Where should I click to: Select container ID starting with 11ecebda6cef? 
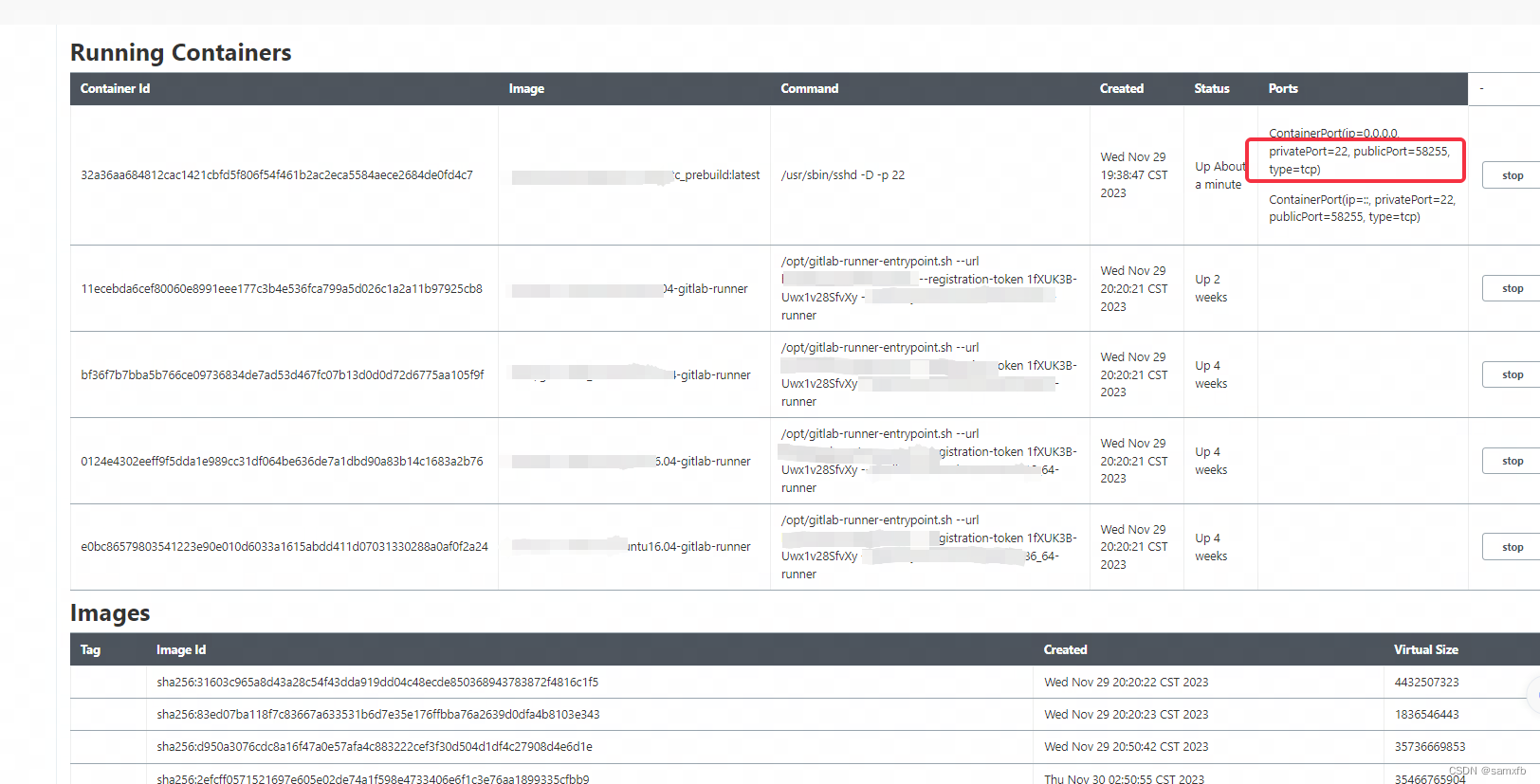(x=282, y=288)
